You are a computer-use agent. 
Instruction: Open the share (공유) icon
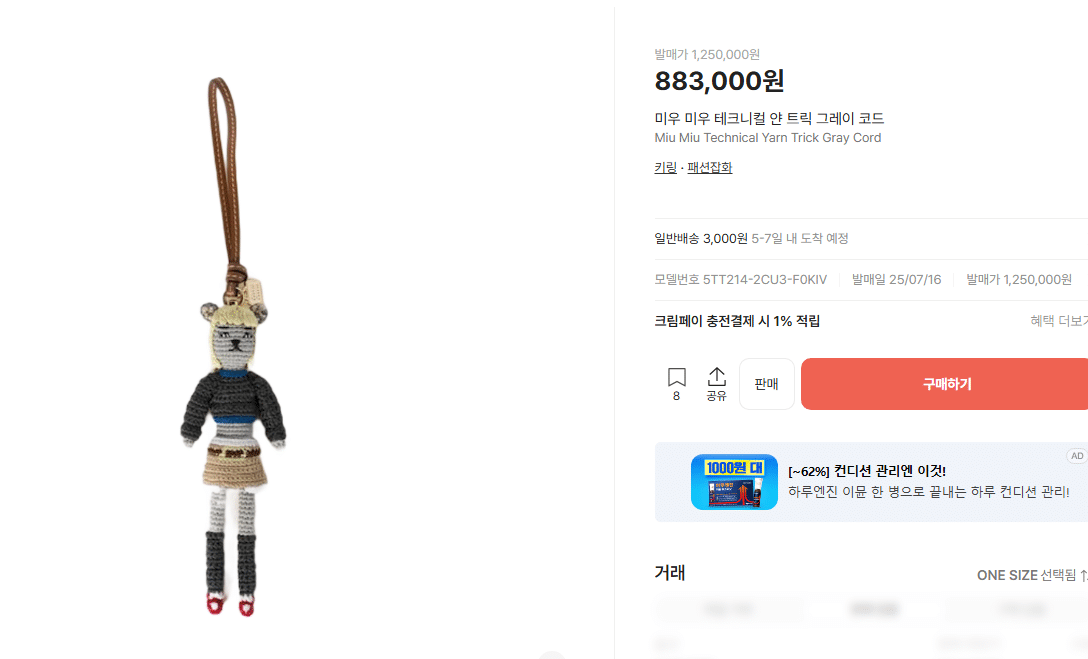716,384
